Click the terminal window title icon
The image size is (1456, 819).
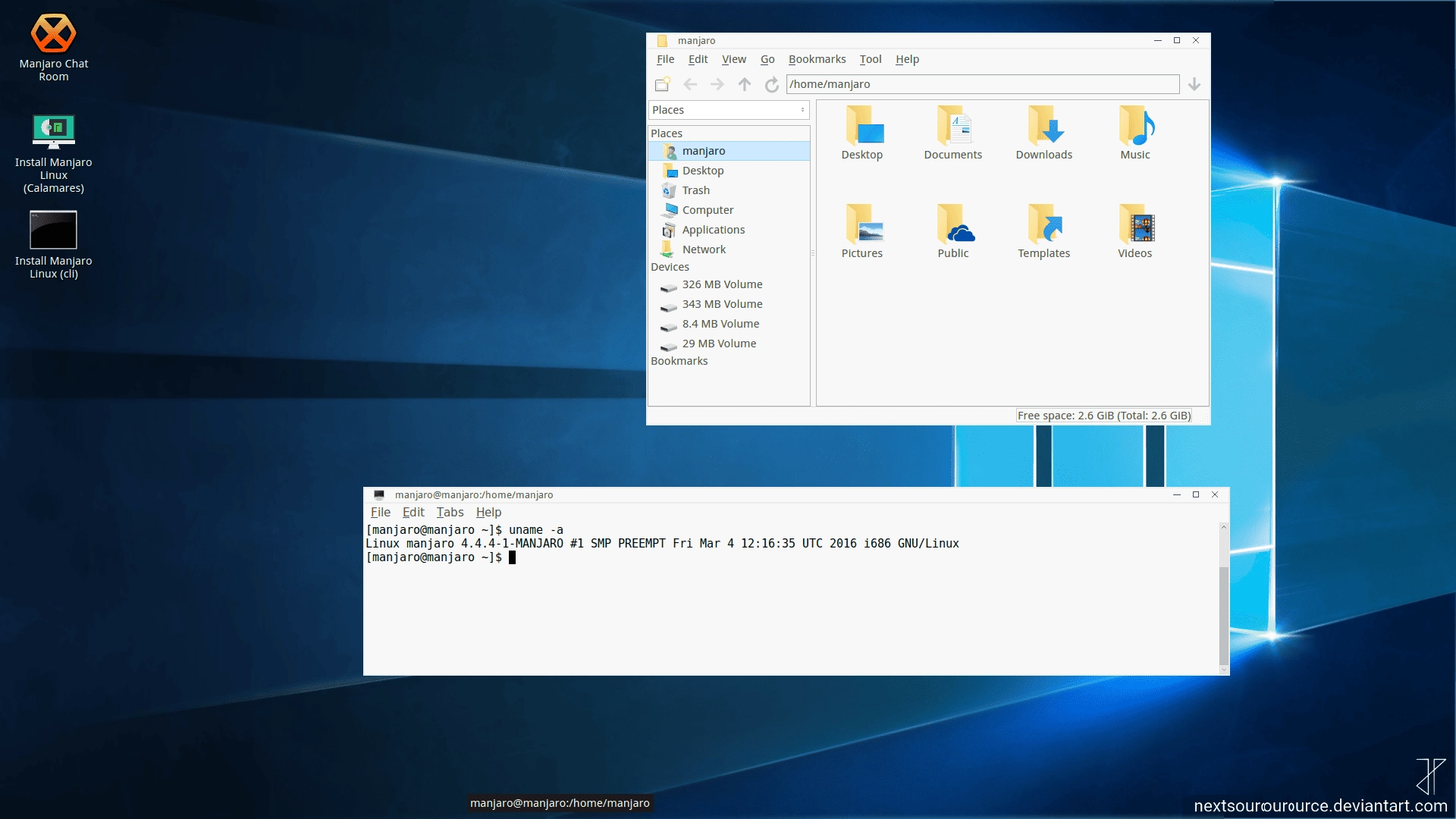(x=378, y=494)
